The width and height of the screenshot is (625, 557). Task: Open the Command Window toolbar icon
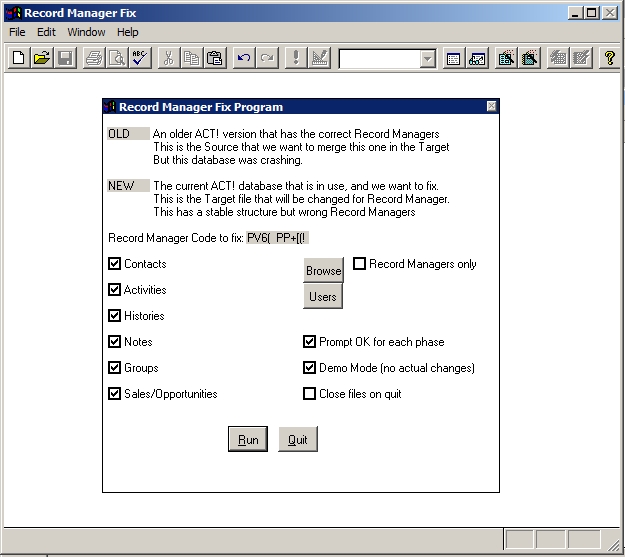tap(454, 58)
